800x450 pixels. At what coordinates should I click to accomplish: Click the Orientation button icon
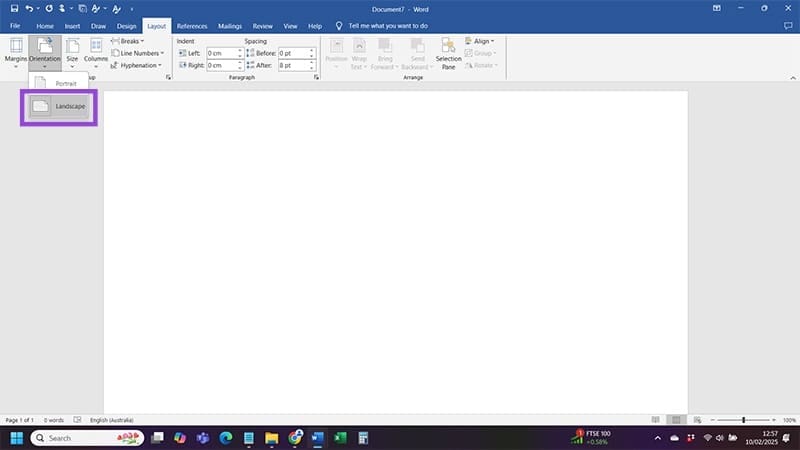pyautogui.click(x=45, y=46)
